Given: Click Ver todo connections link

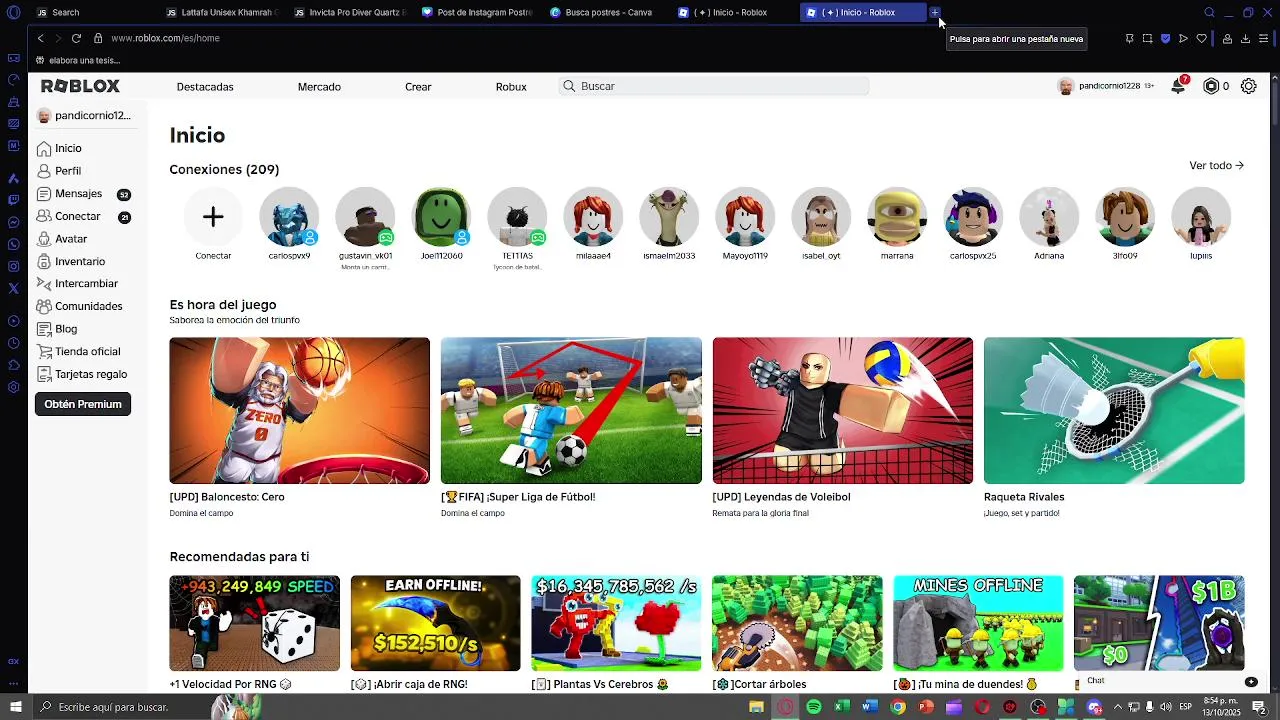Looking at the screenshot, I should pos(1216,166).
